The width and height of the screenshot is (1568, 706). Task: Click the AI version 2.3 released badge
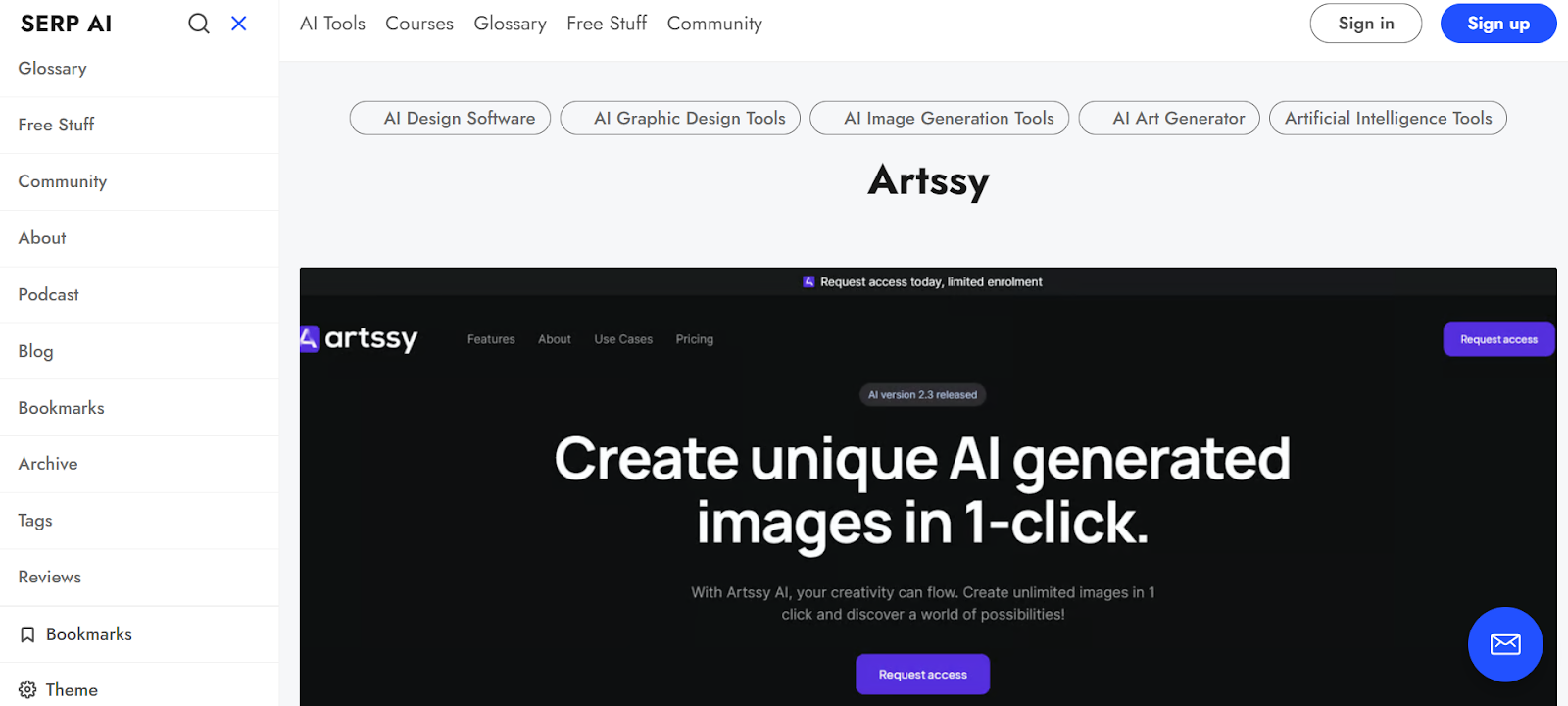click(x=922, y=395)
